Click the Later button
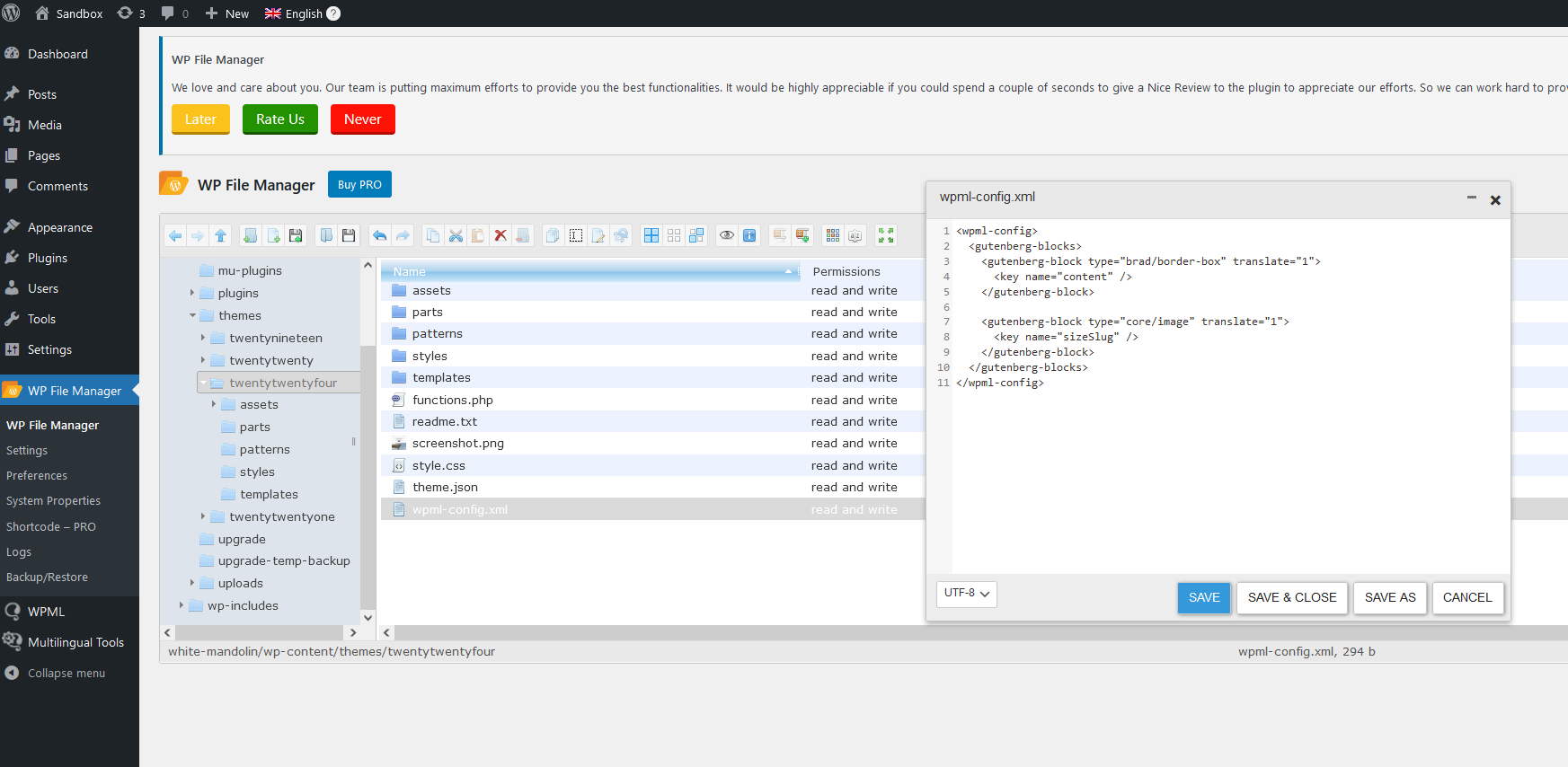The image size is (1568, 767). point(200,119)
